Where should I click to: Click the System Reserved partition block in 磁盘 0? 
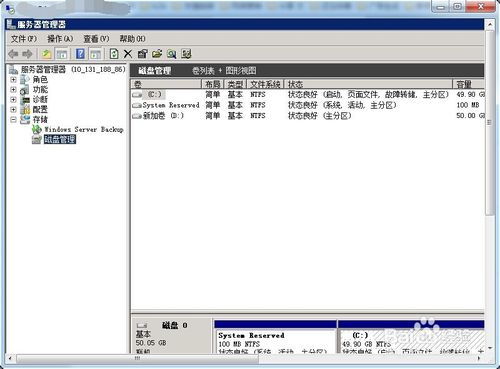tap(275, 337)
